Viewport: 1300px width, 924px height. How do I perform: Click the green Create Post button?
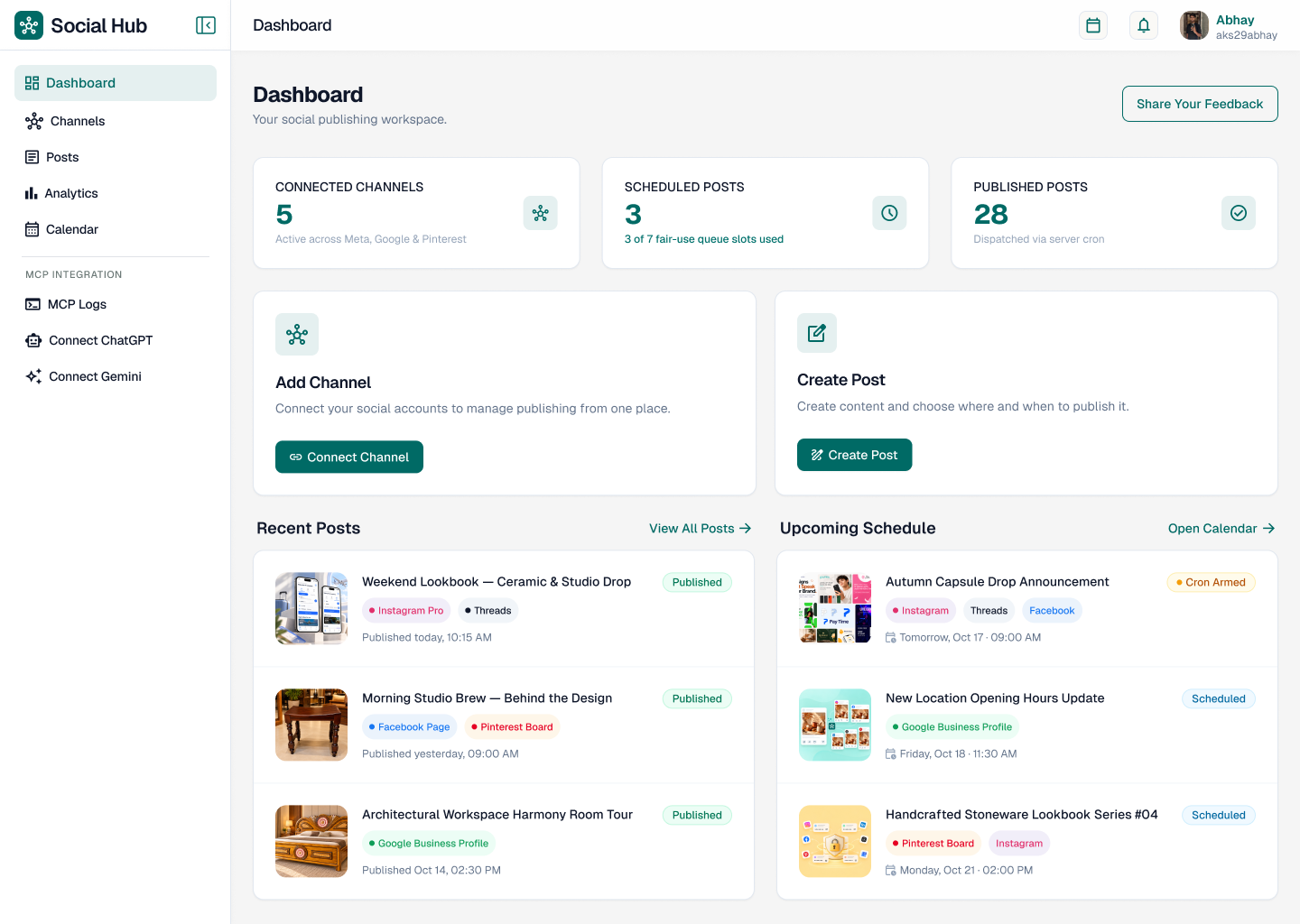(854, 455)
